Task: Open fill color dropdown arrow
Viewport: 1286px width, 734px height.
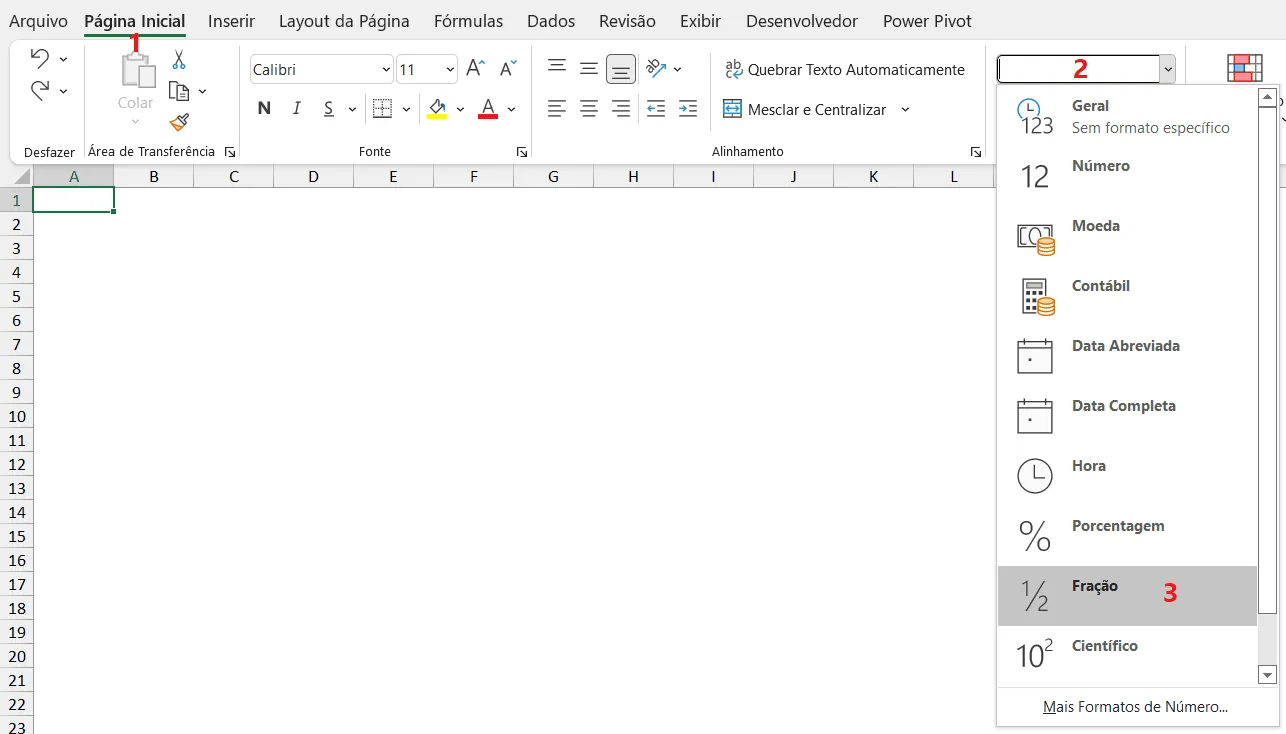Action: tap(460, 109)
